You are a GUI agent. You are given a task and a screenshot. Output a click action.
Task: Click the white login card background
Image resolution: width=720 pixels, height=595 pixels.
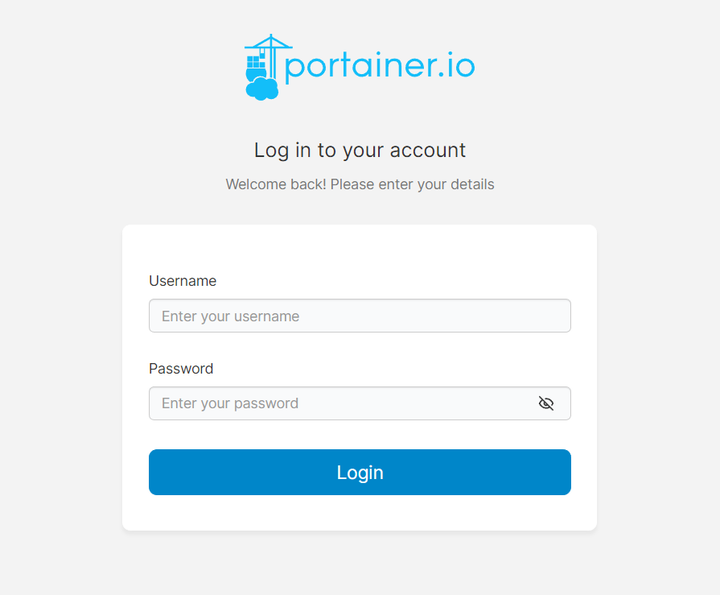tap(360, 248)
